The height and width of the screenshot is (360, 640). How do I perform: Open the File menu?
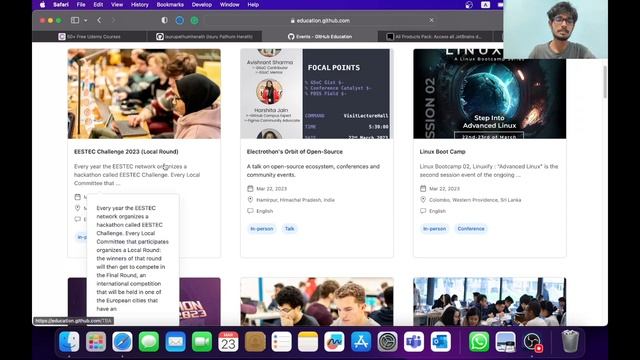[81, 5]
